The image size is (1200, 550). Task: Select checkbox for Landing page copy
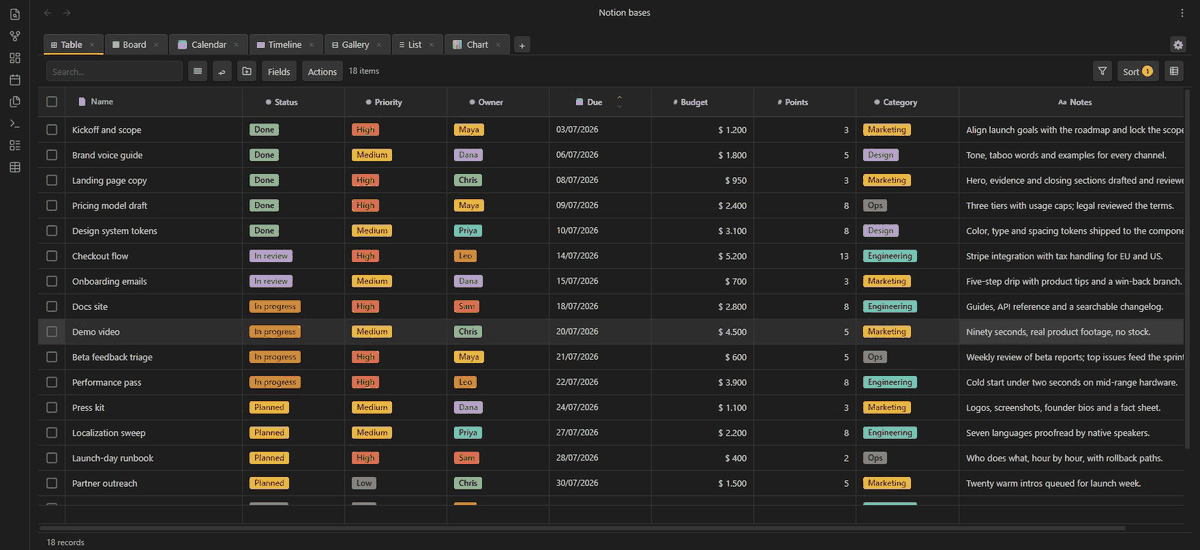52,180
